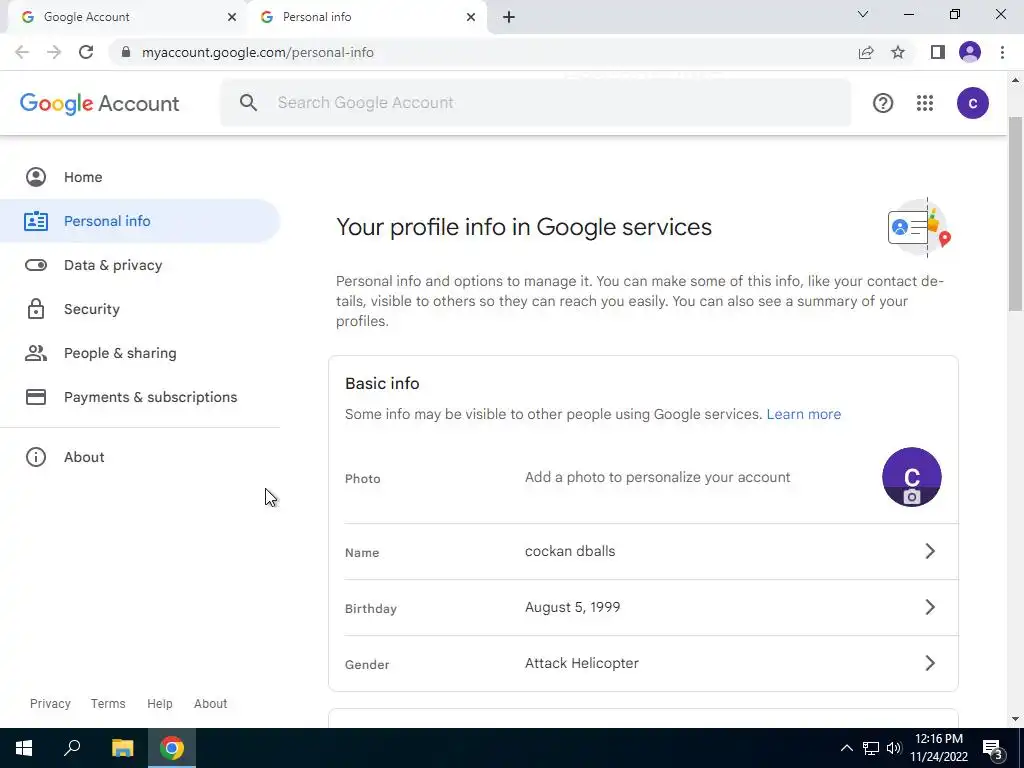Open the Learn more link
This screenshot has height=768, width=1024.
click(804, 414)
